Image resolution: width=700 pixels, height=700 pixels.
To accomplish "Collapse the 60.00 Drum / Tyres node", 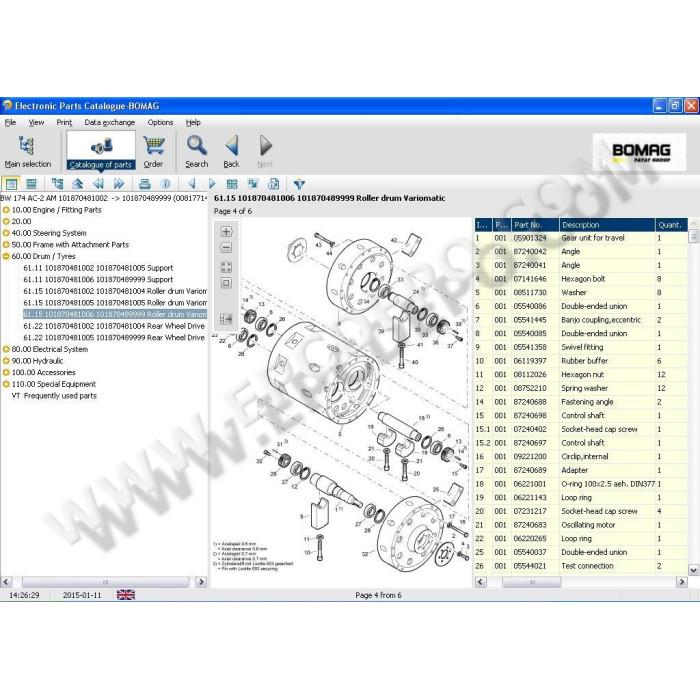I will pos(6,256).
